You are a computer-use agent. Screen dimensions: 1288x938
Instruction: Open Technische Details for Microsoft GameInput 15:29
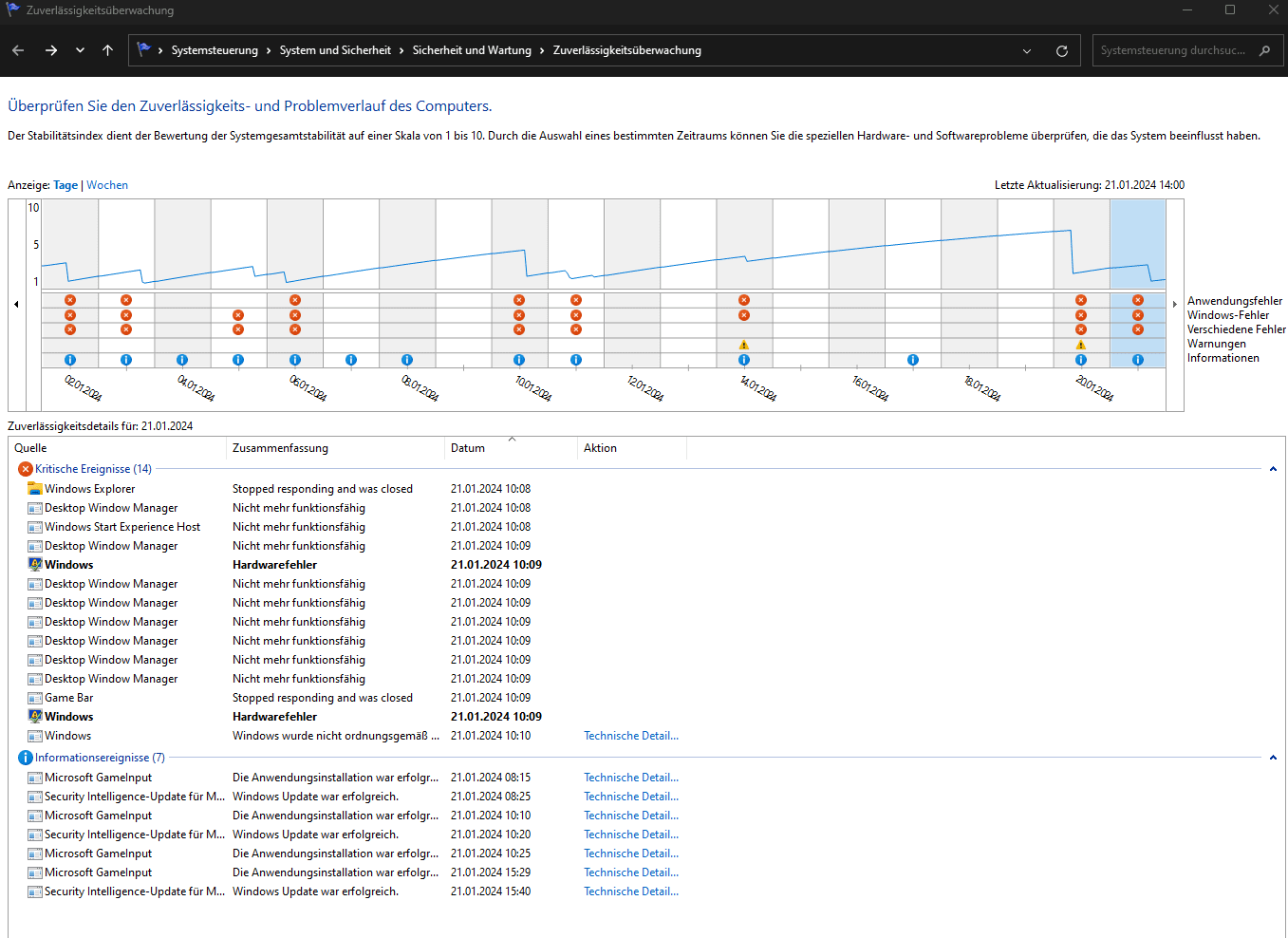631,872
